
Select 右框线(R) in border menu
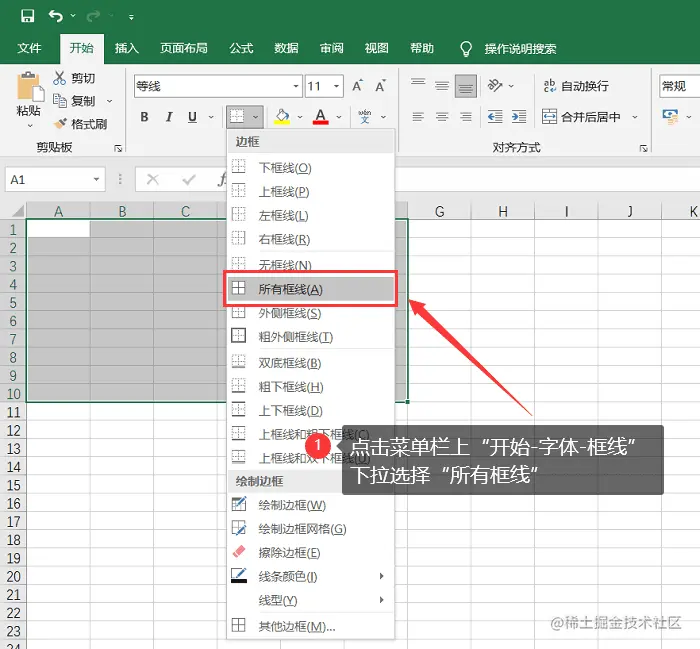pyautogui.click(x=311, y=240)
